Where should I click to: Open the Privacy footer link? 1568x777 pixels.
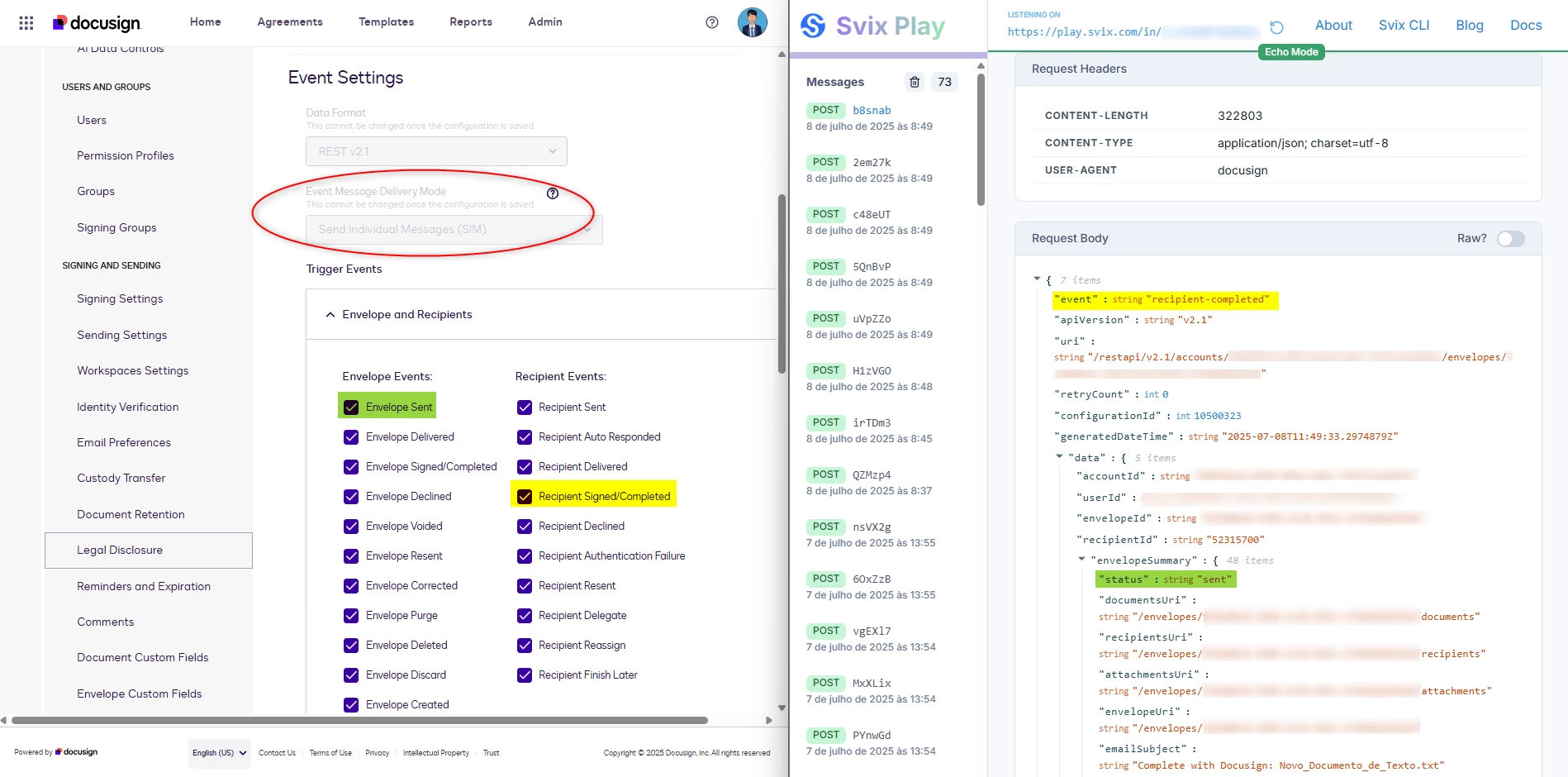tap(377, 753)
